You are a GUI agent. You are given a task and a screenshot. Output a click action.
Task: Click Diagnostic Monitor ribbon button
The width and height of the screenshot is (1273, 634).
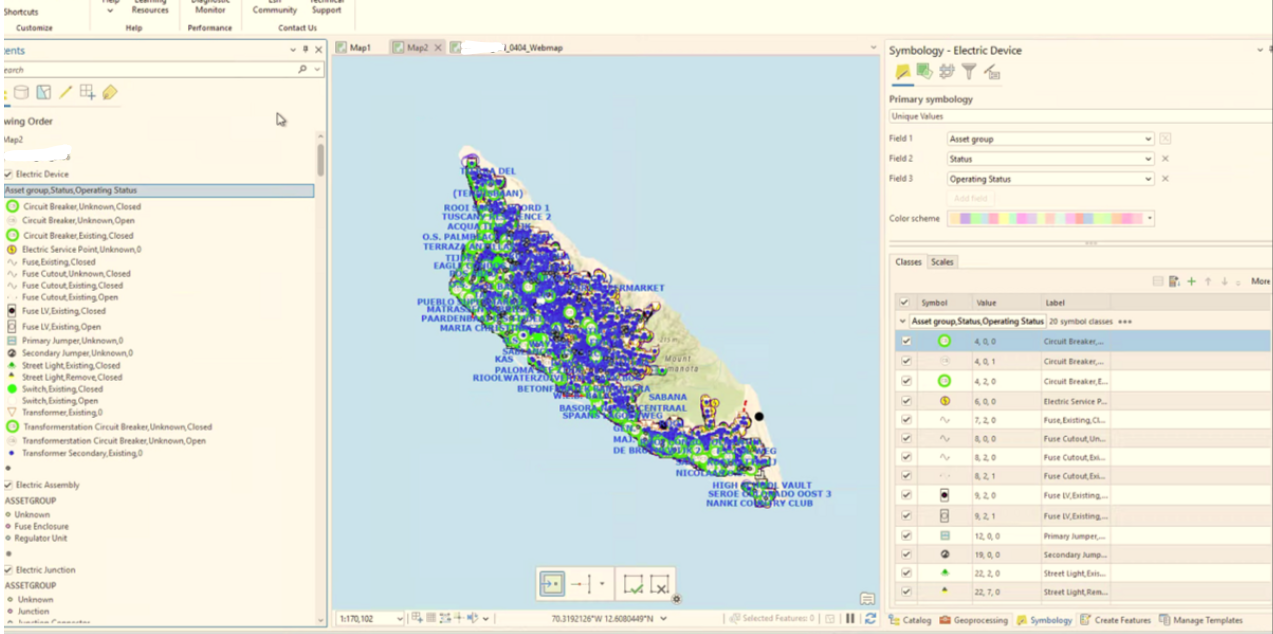[210, 8]
